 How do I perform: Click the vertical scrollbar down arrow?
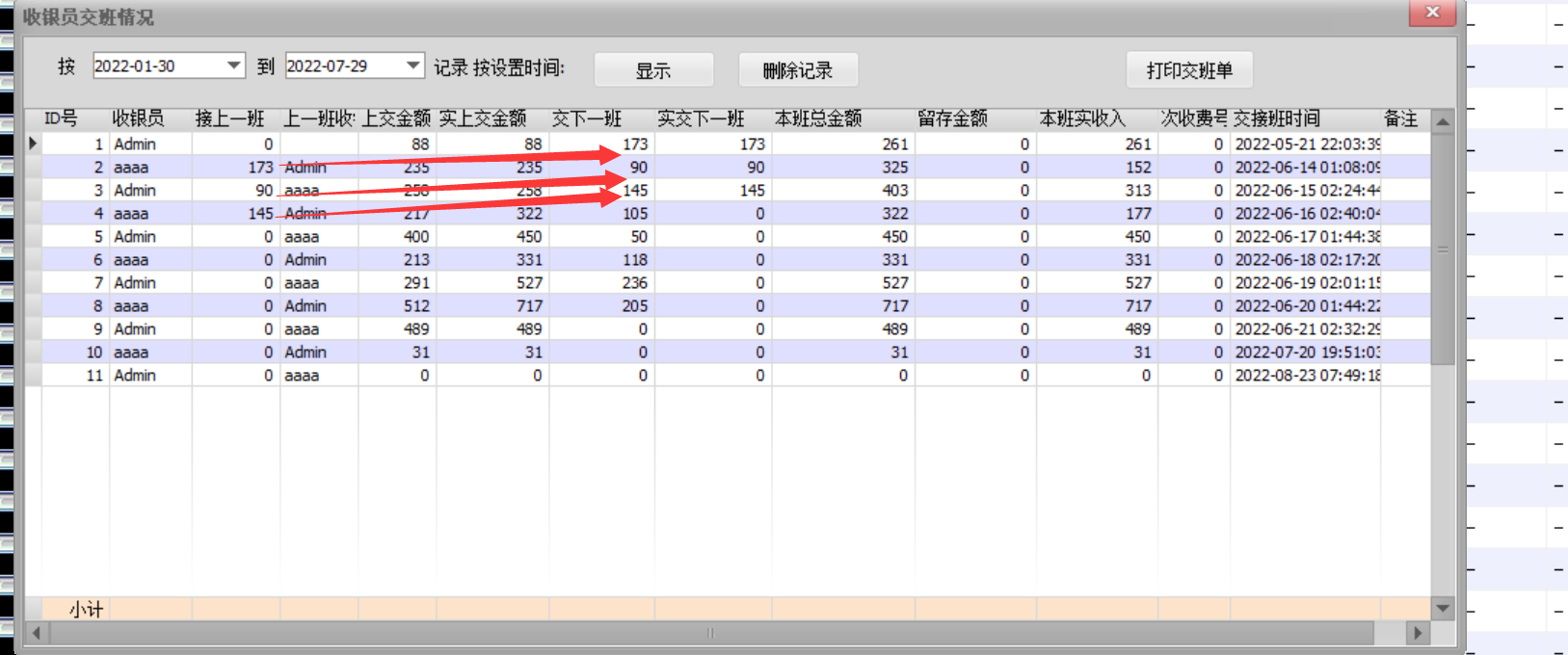(1442, 608)
